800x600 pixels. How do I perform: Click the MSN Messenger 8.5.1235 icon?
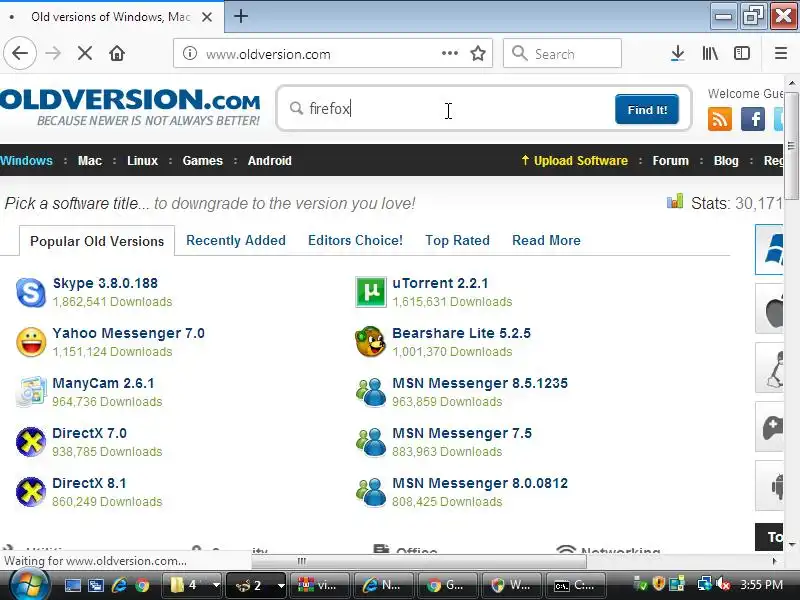[371, 392]
